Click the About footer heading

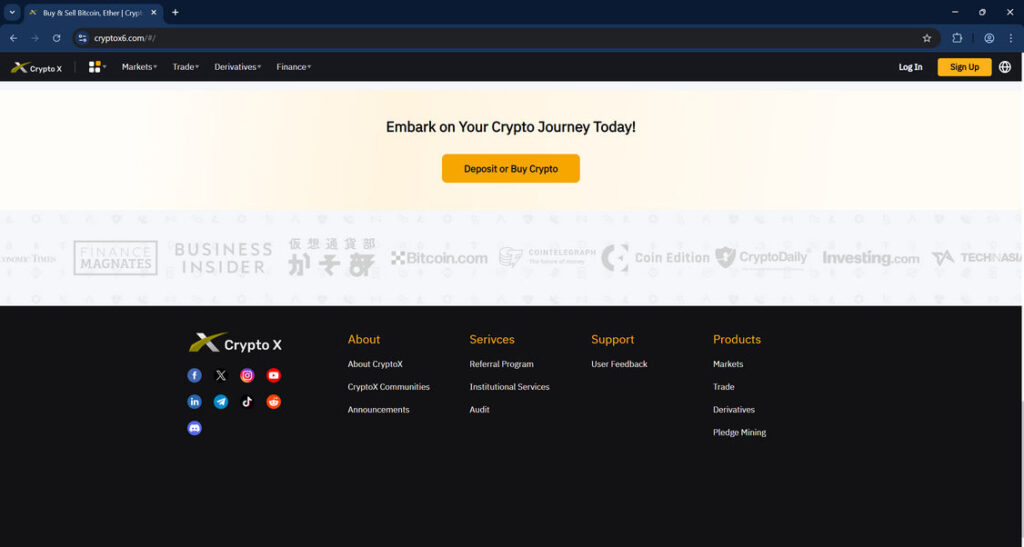click(x=364, y=339)
